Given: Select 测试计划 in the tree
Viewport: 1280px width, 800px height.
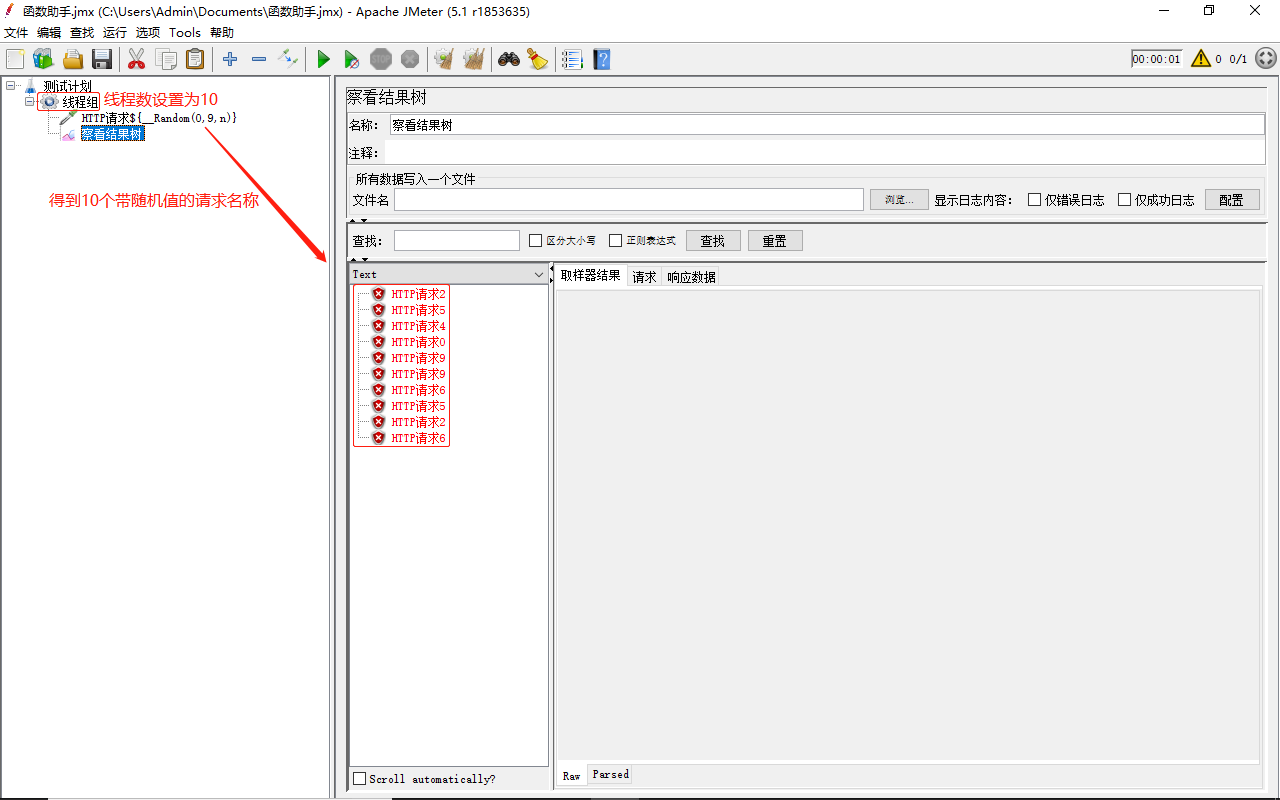Looking at the screenshot, I should click(67, 86).
